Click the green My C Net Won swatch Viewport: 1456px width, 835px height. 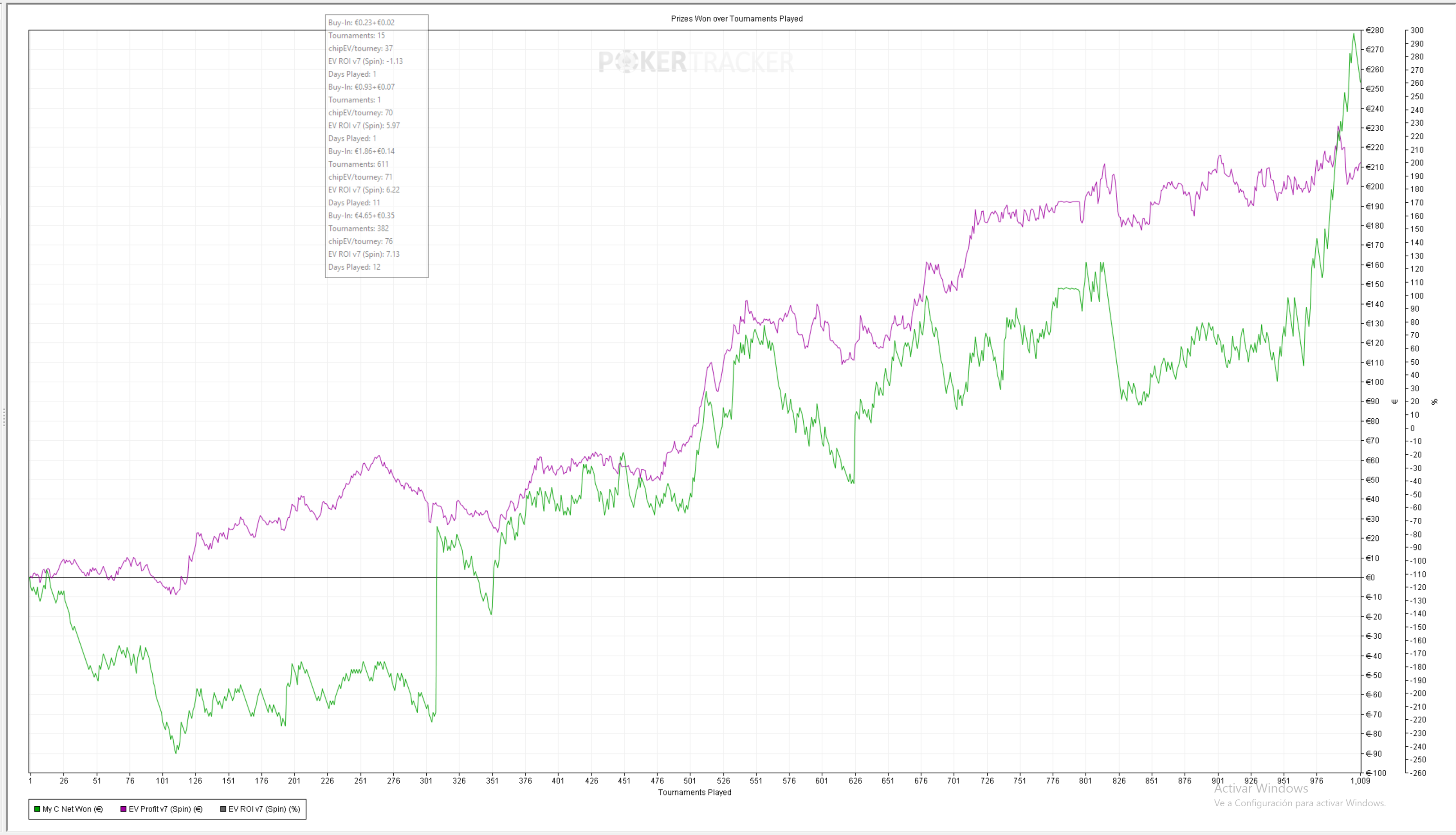[x=37, y=809]
